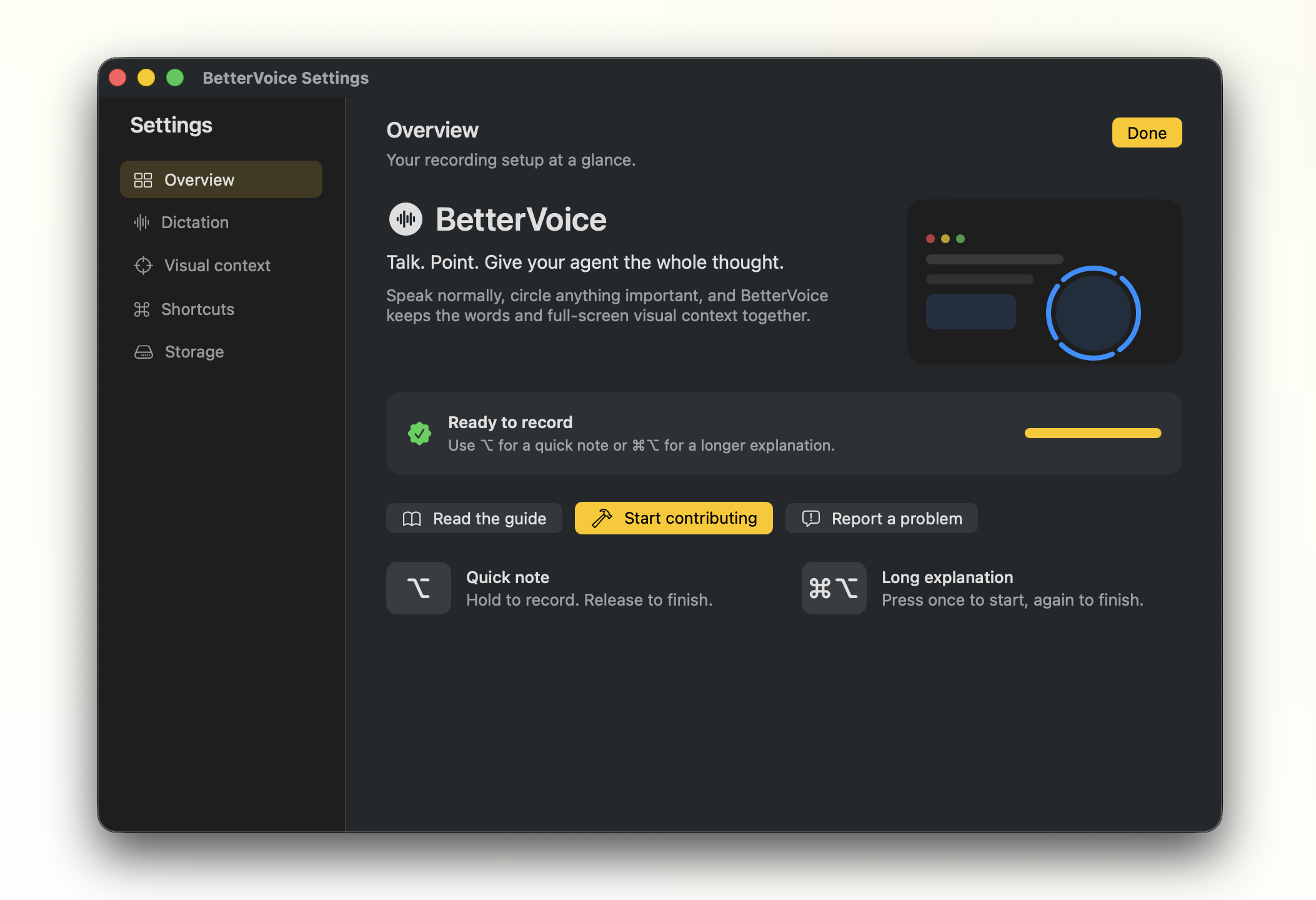Click the 'Ready to record' heading
Image resolution: width=1316 pixels, height=900 pixels.
pyautogui.click(x=511, y=422)
